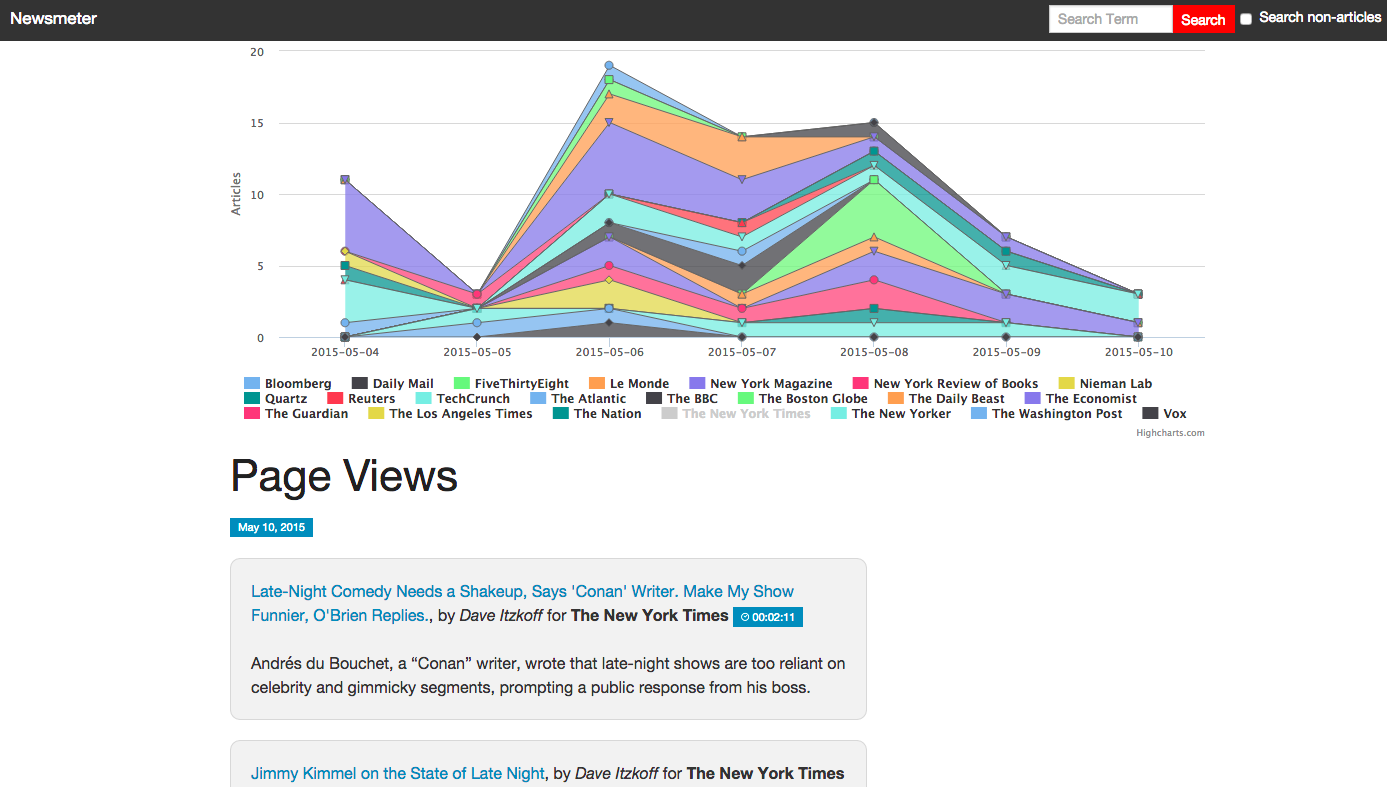Toggle The Boston Globe legend entry

[x=803, y=399]
